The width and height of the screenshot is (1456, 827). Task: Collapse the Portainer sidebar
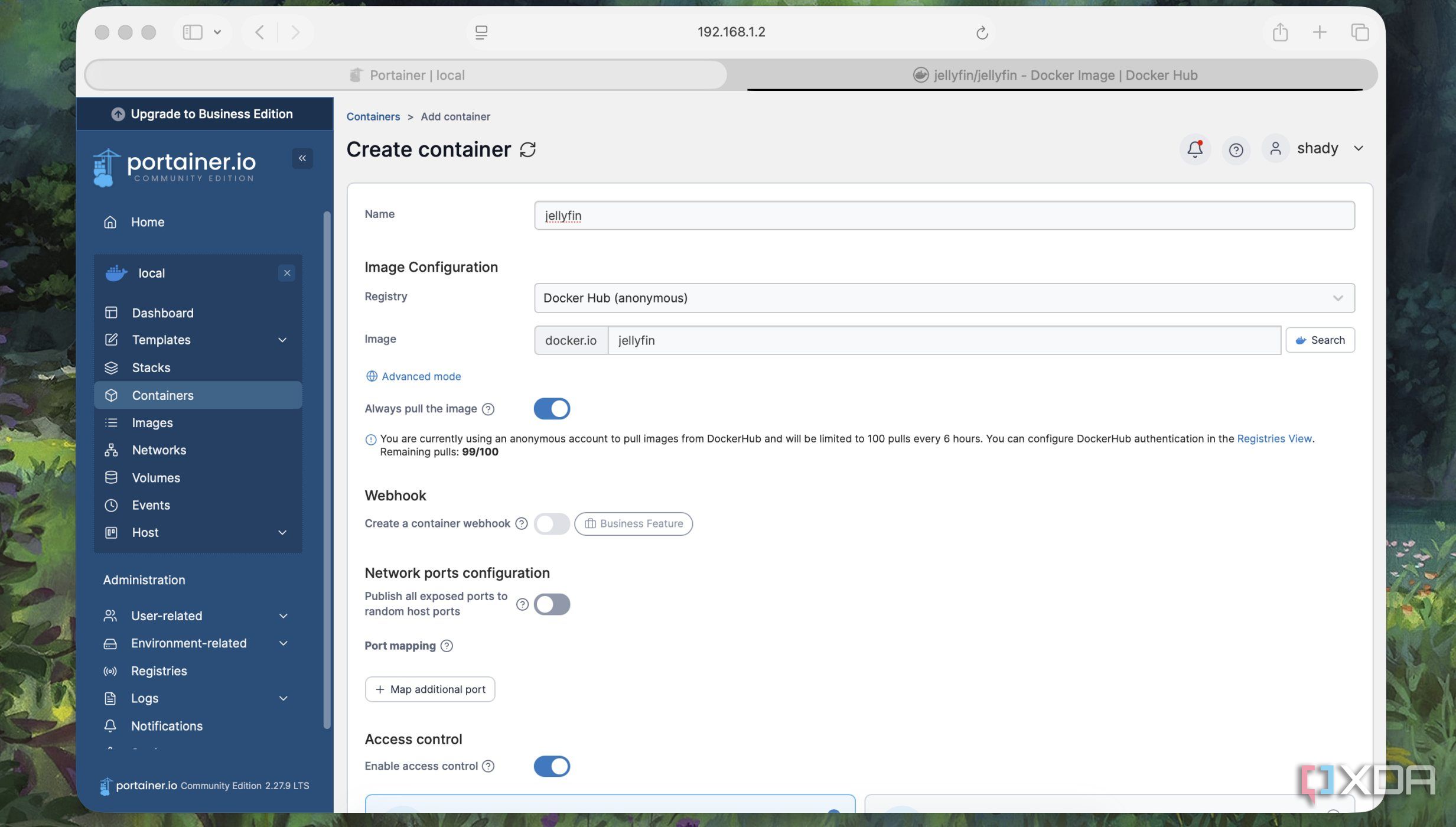click(302, 158)
